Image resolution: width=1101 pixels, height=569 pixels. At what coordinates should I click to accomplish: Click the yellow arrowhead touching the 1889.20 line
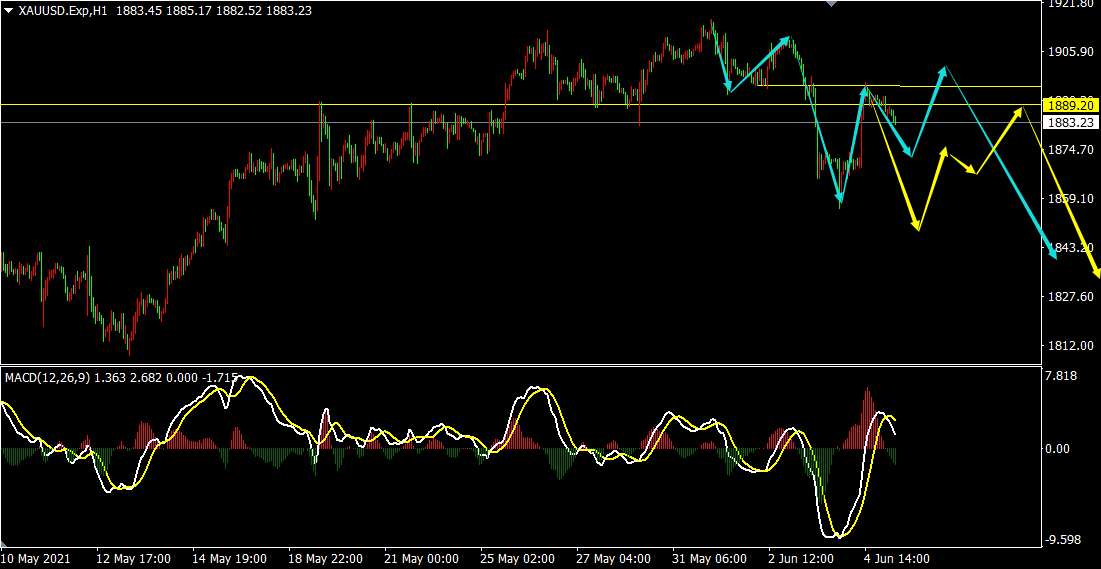(x=1019, y=109)
